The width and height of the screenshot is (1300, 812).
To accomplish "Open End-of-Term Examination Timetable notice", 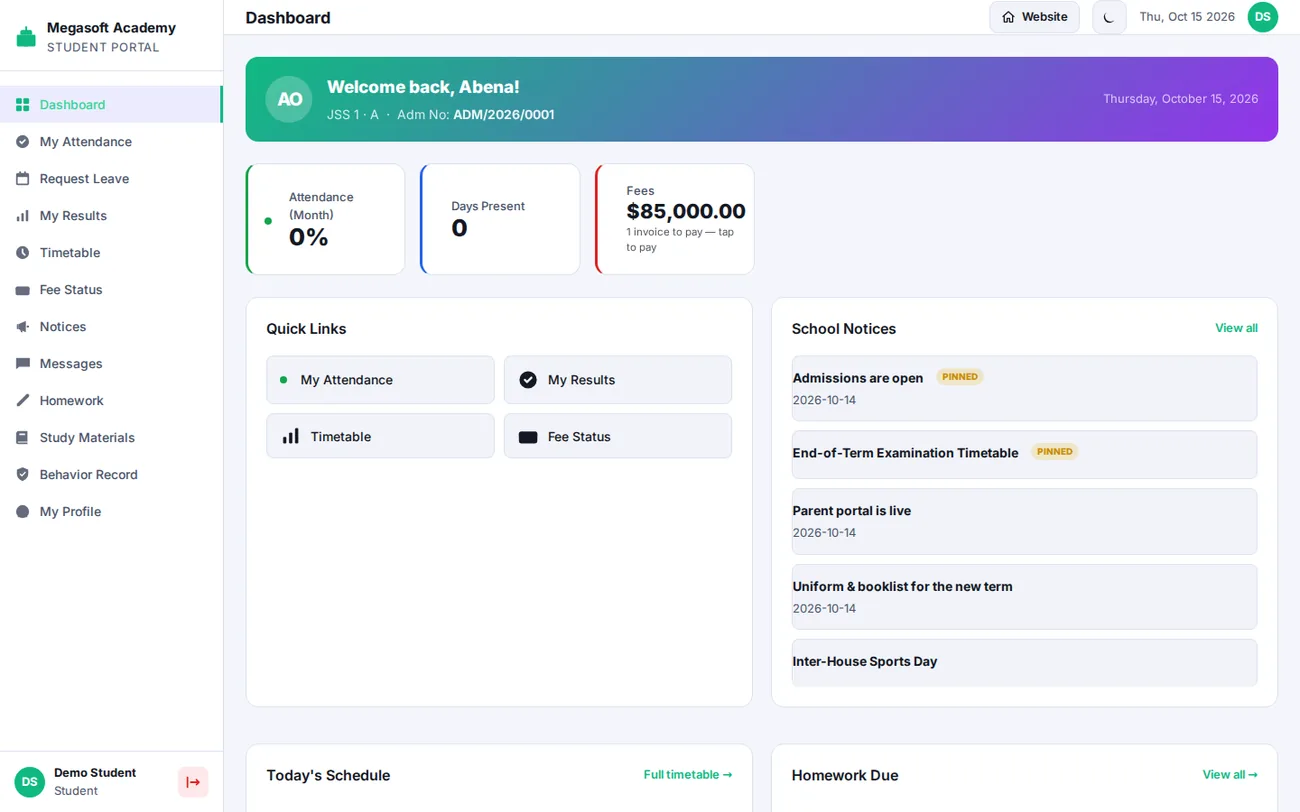I will [1024, 455].
